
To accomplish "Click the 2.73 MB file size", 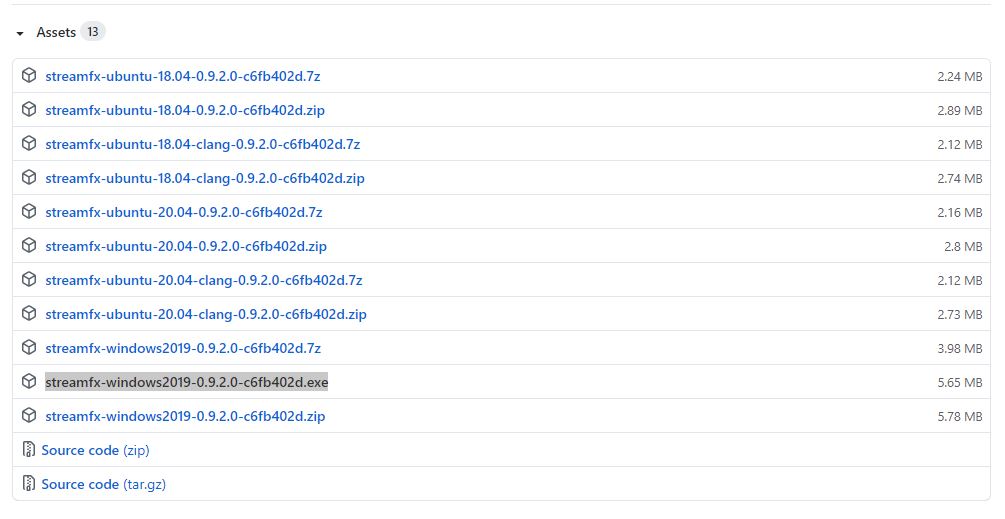I will tap(959, 314).
